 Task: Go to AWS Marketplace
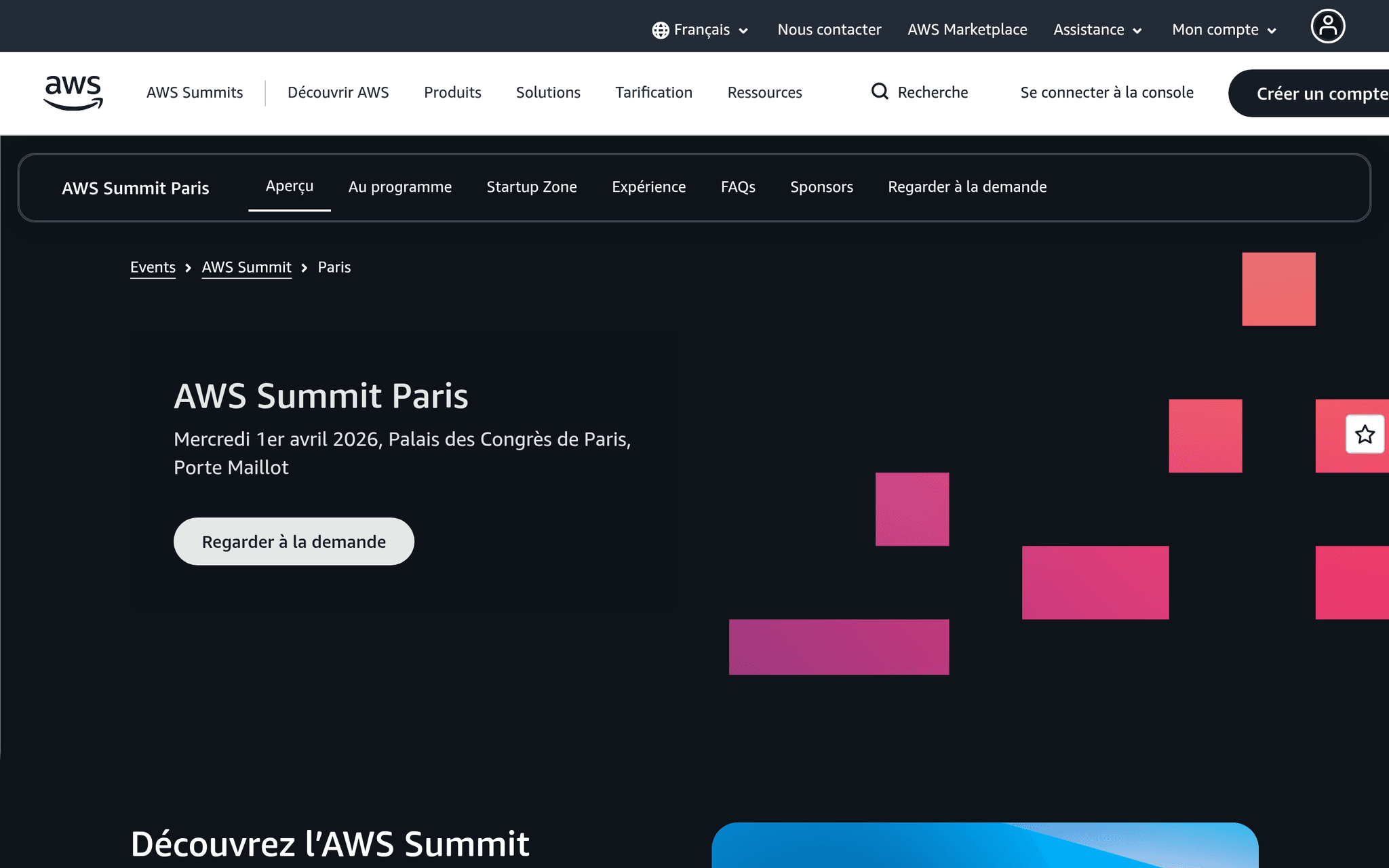tap(967, 30)
